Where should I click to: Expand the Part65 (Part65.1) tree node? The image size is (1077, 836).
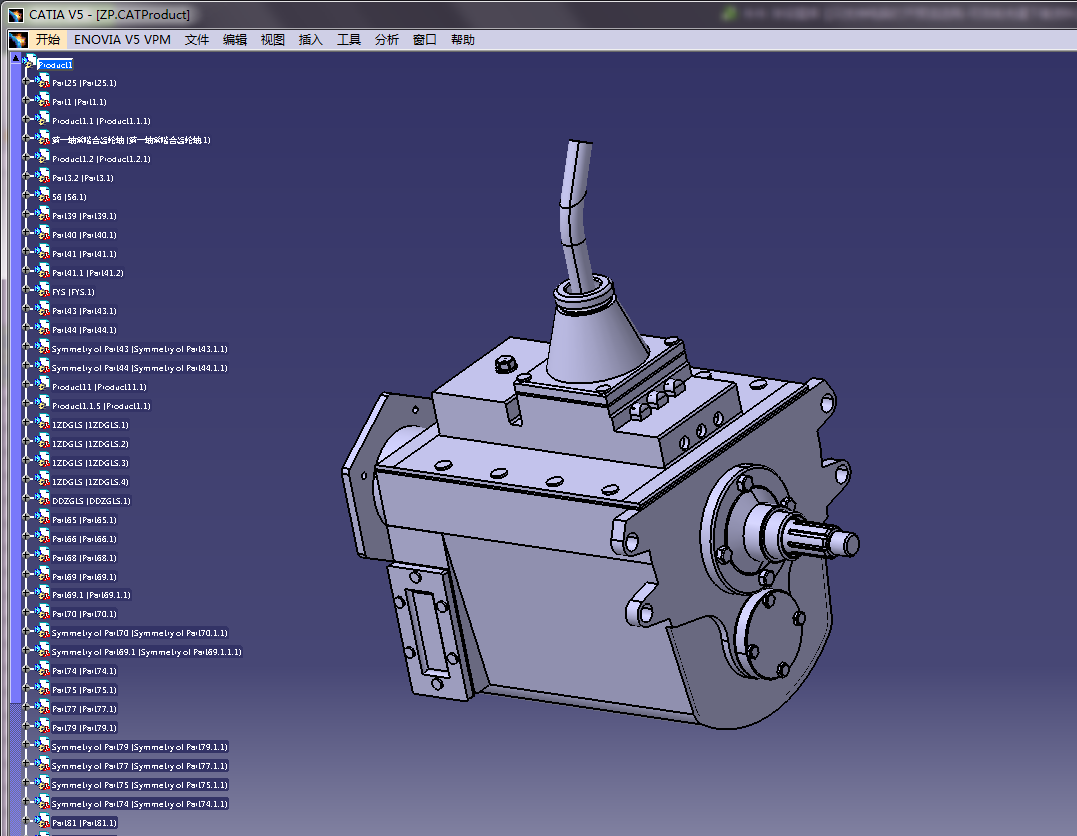(27, 518)
